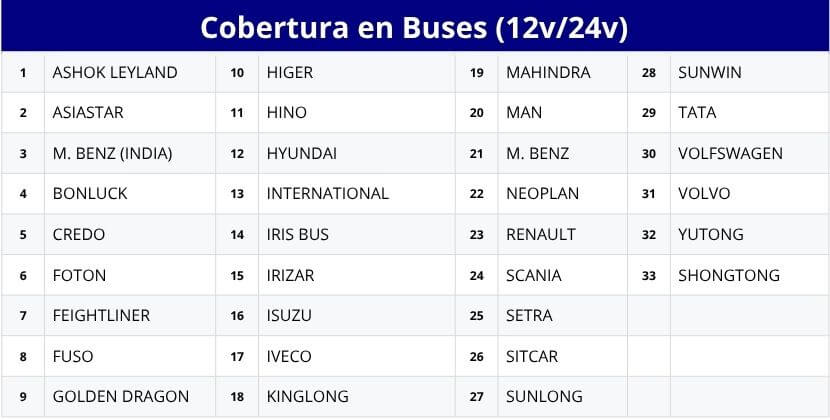Click the HYUNDAI entry
Image resolution: width=830 pixels, height=420 pixels.
[357, 154]
